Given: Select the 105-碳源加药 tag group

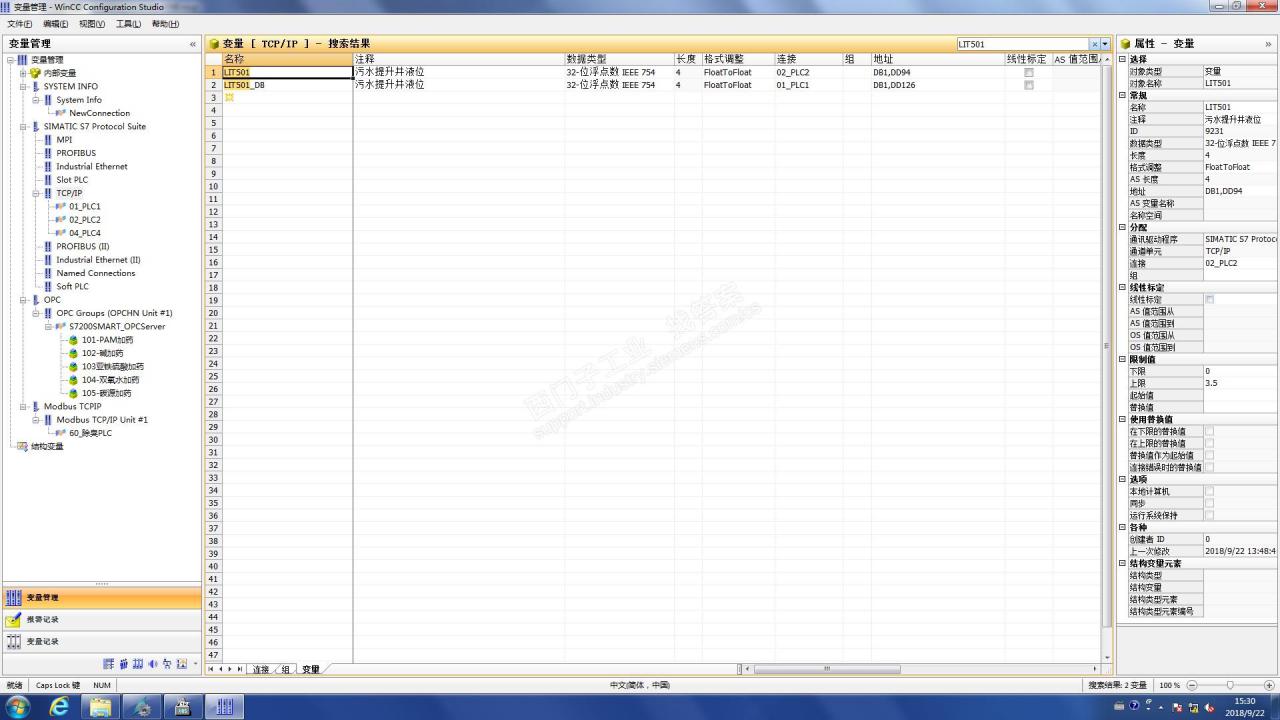Looking at the screenshot, I should pos(106,393).
